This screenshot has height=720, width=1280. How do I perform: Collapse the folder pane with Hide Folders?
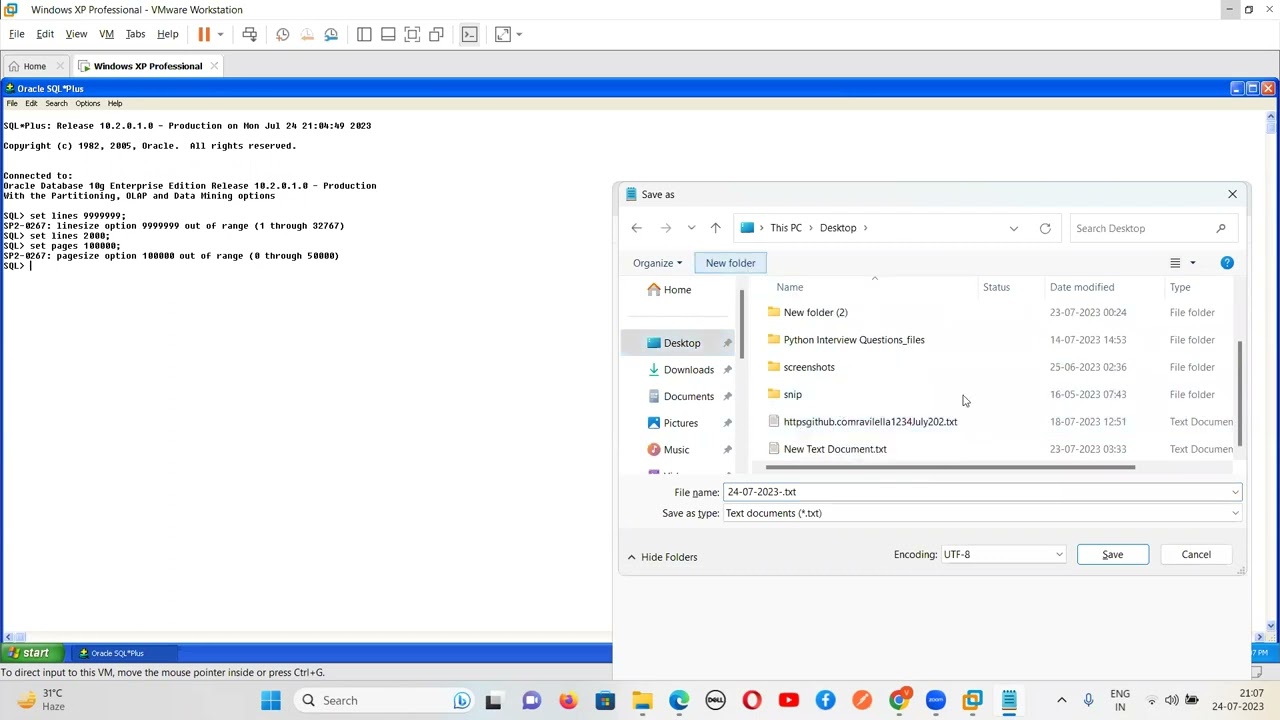[x=662, y=557]
